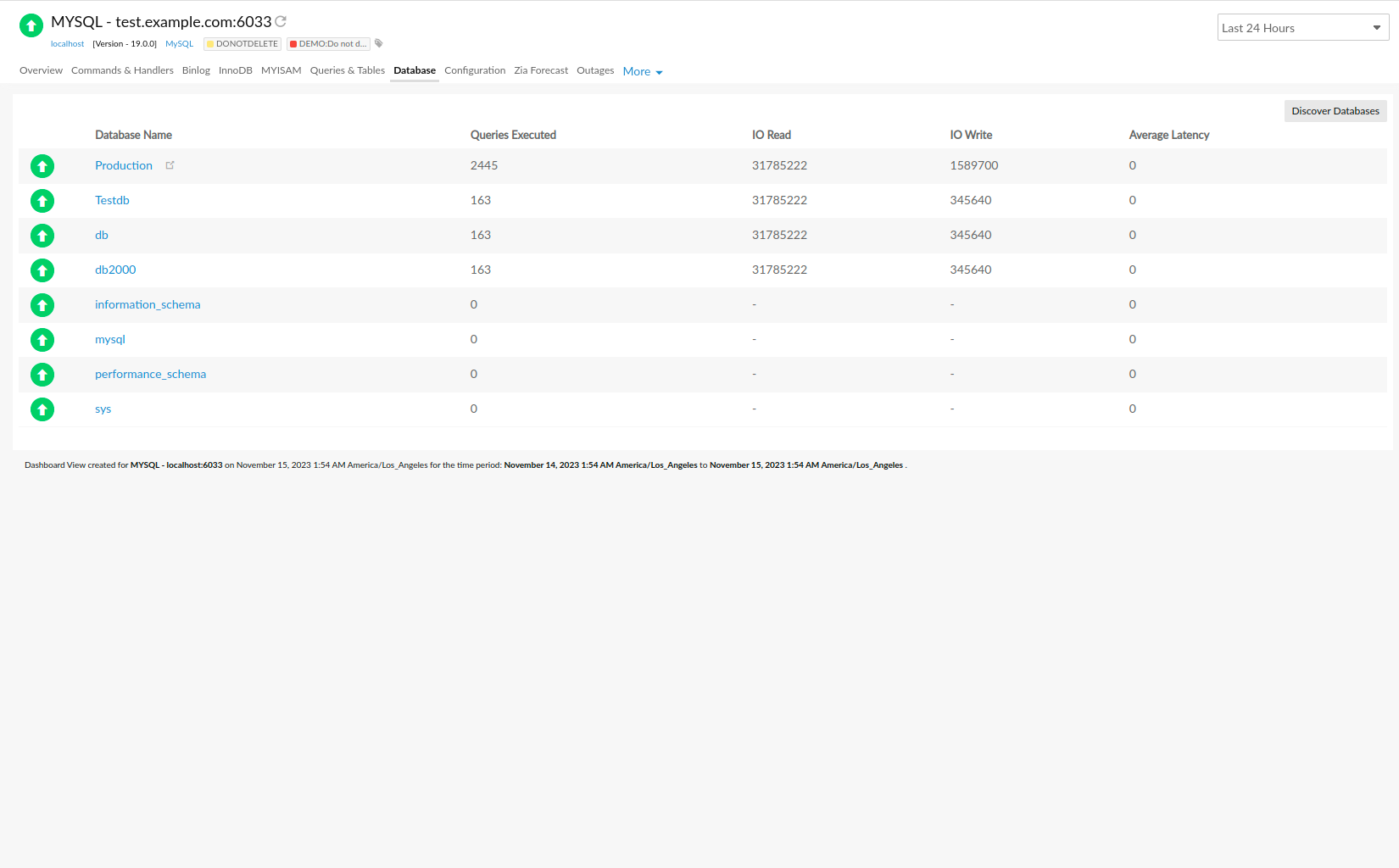
Task: Click the localhost link under the title
Action: click(x=67, y=44)
